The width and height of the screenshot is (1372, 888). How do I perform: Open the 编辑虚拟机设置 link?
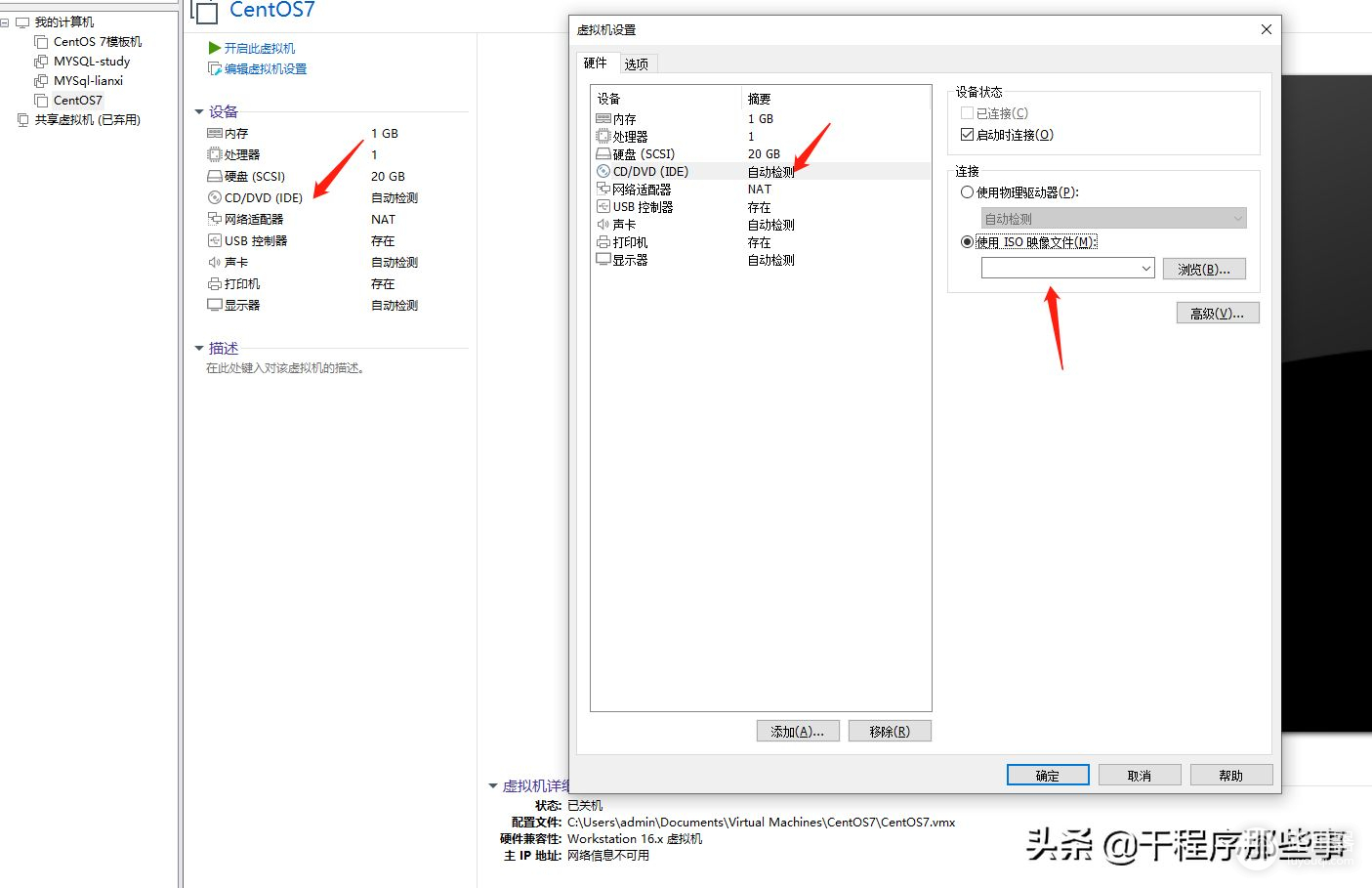[x=266, y=68]
